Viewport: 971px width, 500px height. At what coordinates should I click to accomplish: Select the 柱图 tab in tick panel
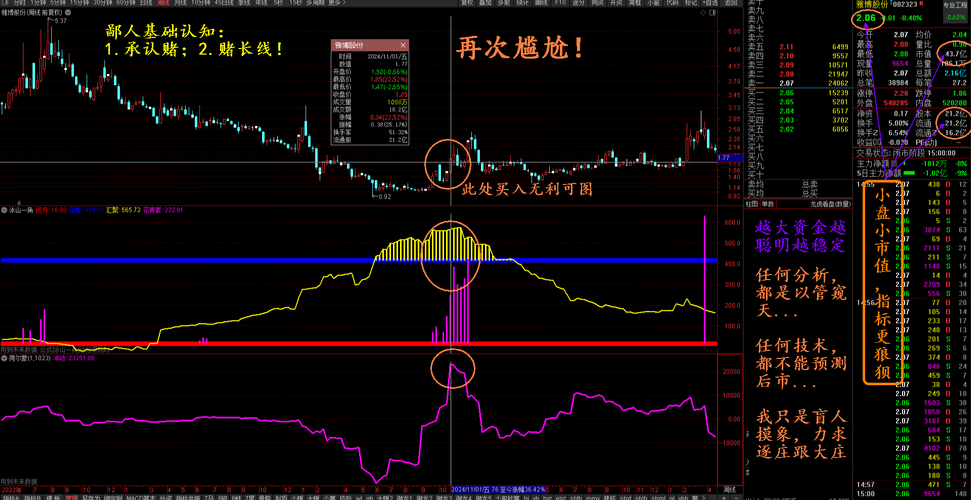point(751,203)
